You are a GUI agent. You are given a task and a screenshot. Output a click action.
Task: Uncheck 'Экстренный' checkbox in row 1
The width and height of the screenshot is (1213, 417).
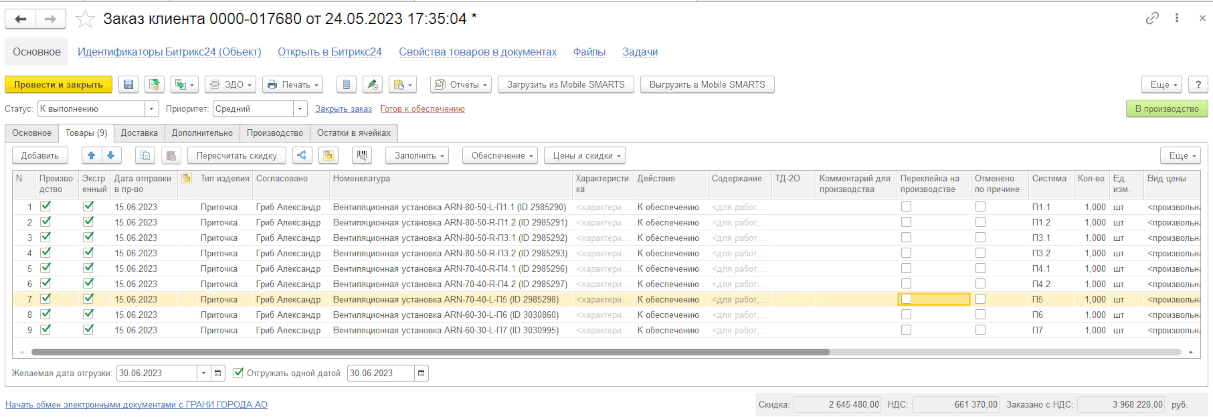click(x=88, y=207)
